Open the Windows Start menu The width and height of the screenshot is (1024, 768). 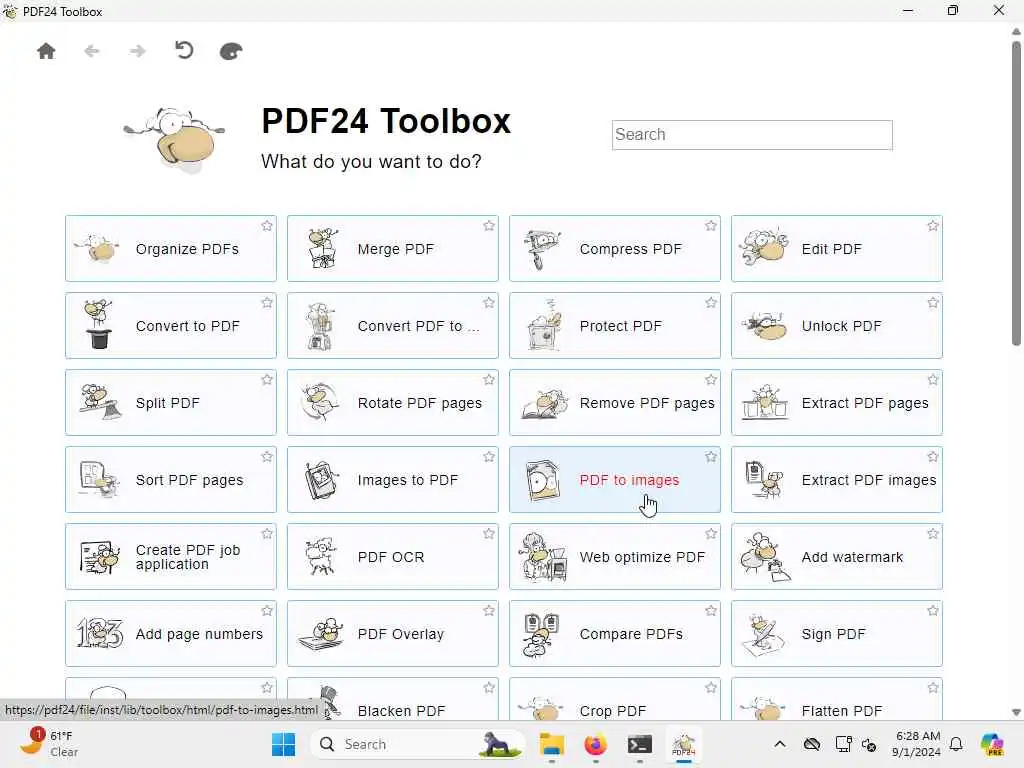tap(283, 744)
